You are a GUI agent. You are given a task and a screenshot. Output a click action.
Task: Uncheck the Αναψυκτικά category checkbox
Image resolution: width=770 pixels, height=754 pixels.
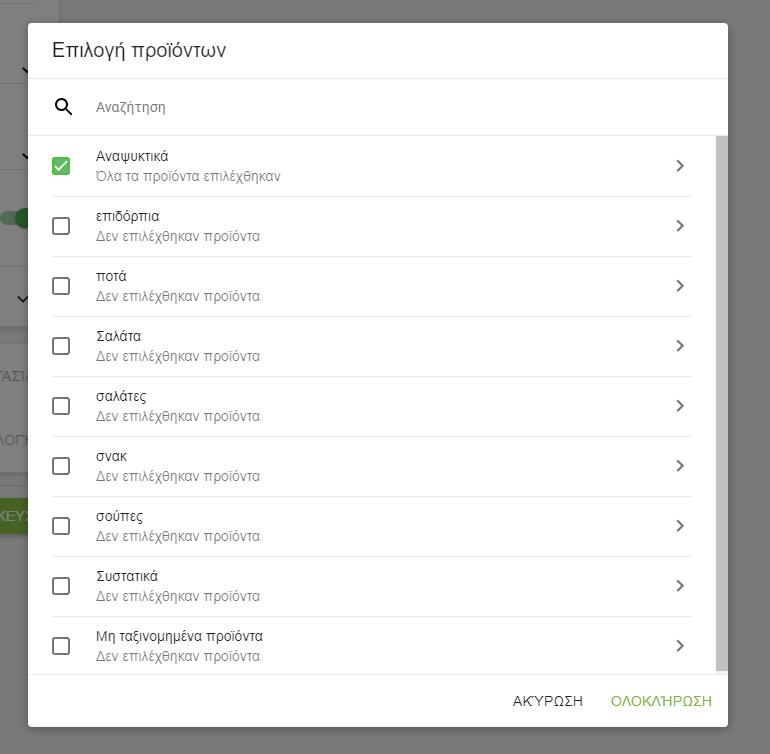click(x=61, y=166)
